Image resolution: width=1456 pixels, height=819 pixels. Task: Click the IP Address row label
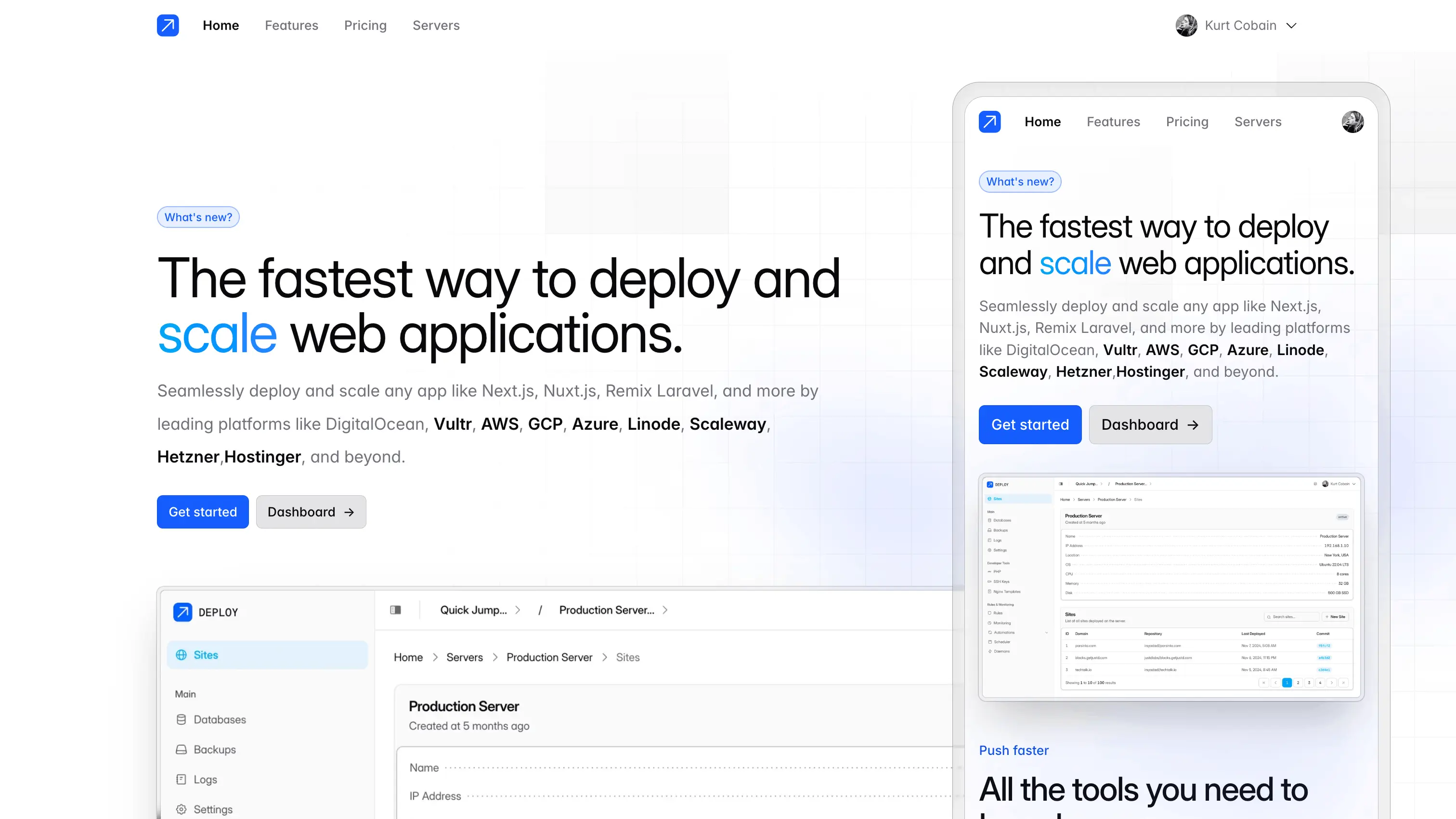(435, 796)
